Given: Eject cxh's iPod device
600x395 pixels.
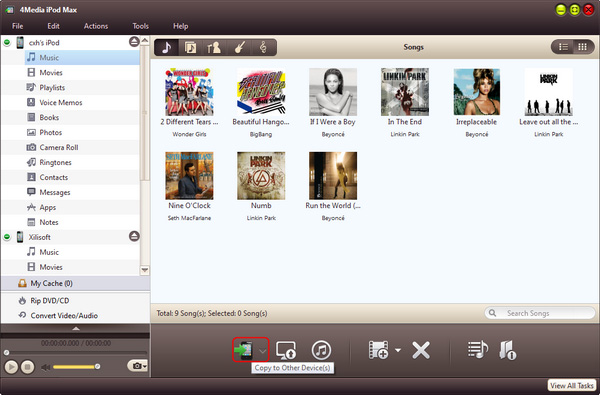Looking at the screenshot, I should pyautogui.click(x=134, y=42).
